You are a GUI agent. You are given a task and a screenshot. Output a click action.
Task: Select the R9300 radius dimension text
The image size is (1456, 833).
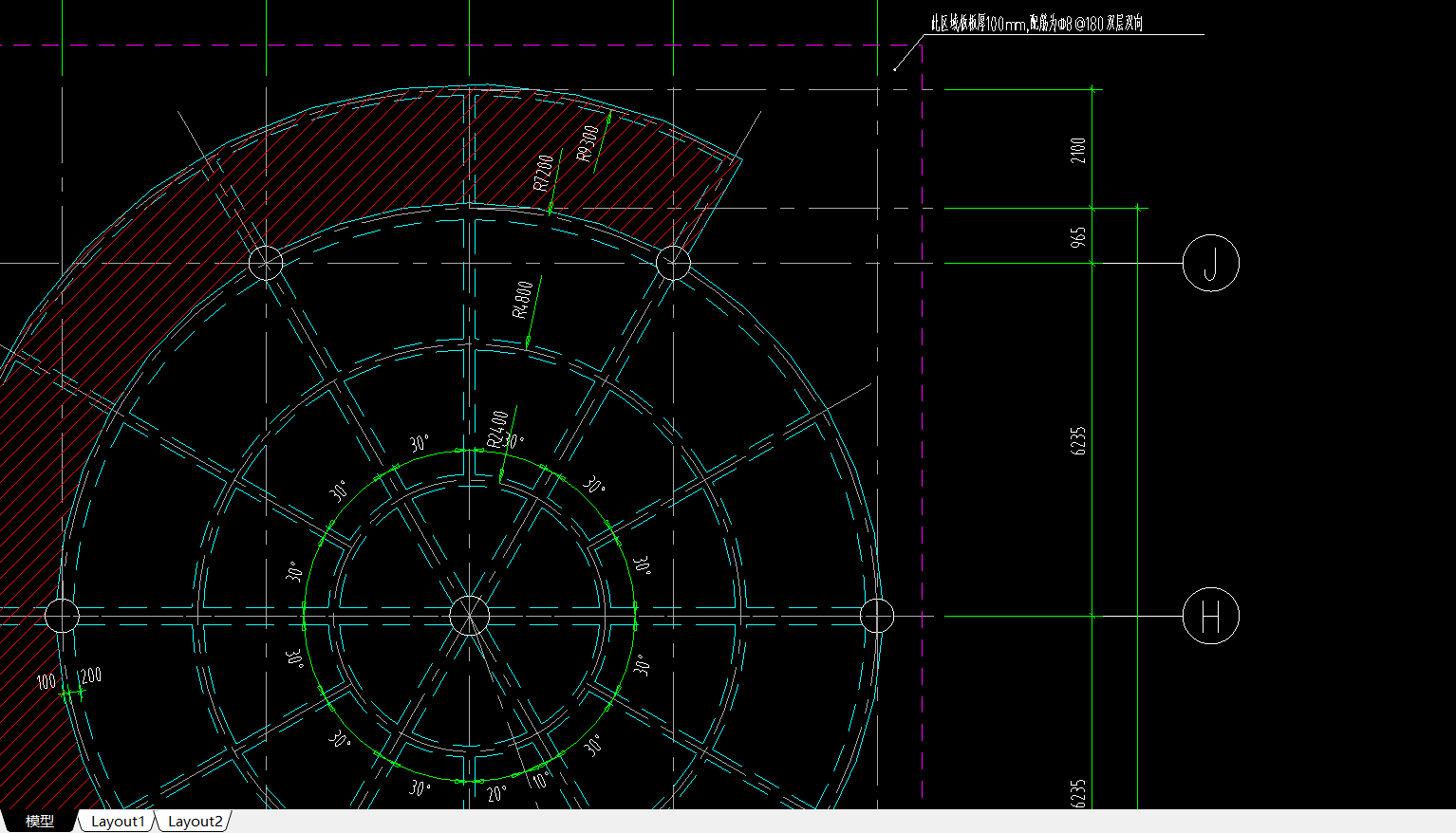coord(588,143)
